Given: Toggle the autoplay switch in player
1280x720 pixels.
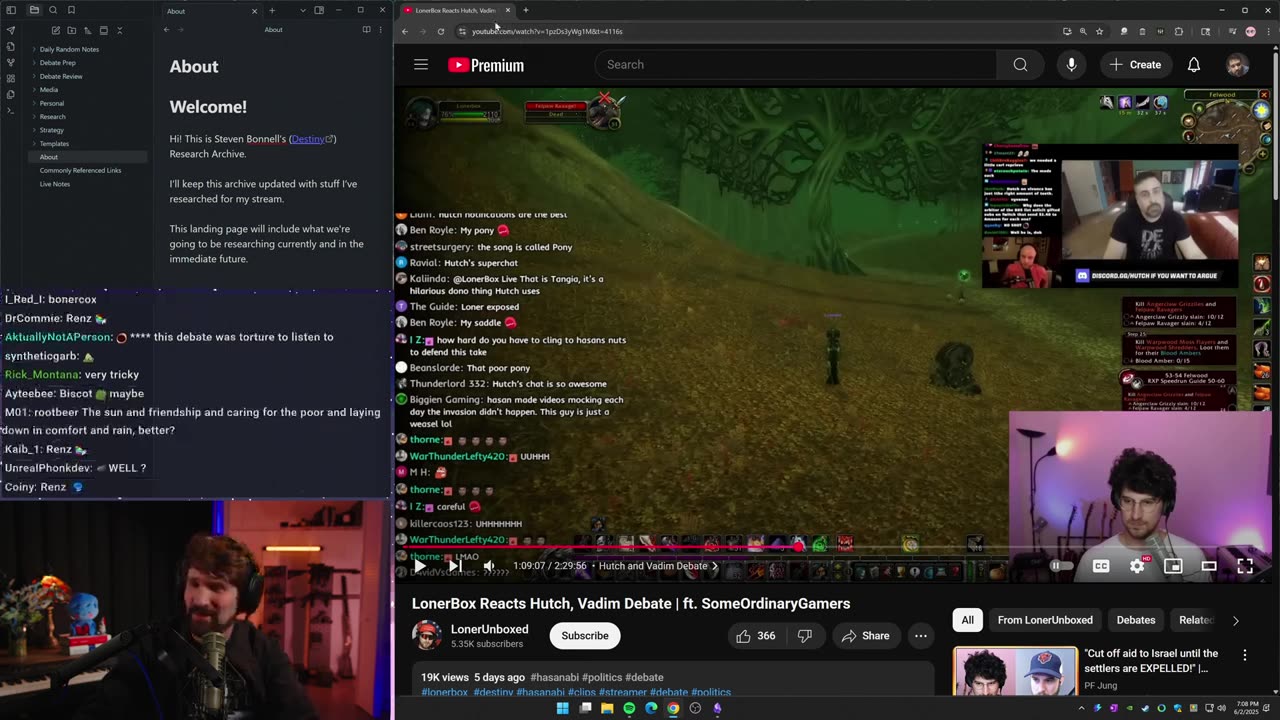Looking at the screenshot, I should pos(1061,566).
